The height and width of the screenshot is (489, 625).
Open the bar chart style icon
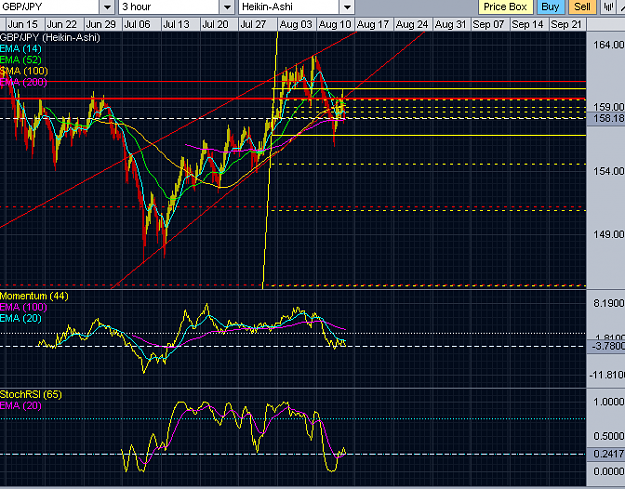[608, 7]
